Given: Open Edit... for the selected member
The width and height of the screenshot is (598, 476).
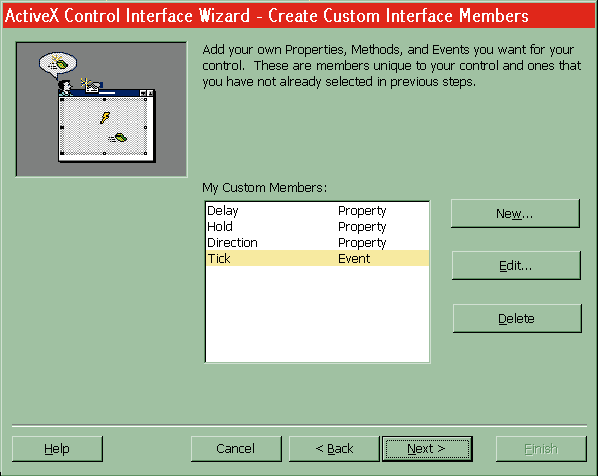Looking at the screenshot, I should (516, 265).
